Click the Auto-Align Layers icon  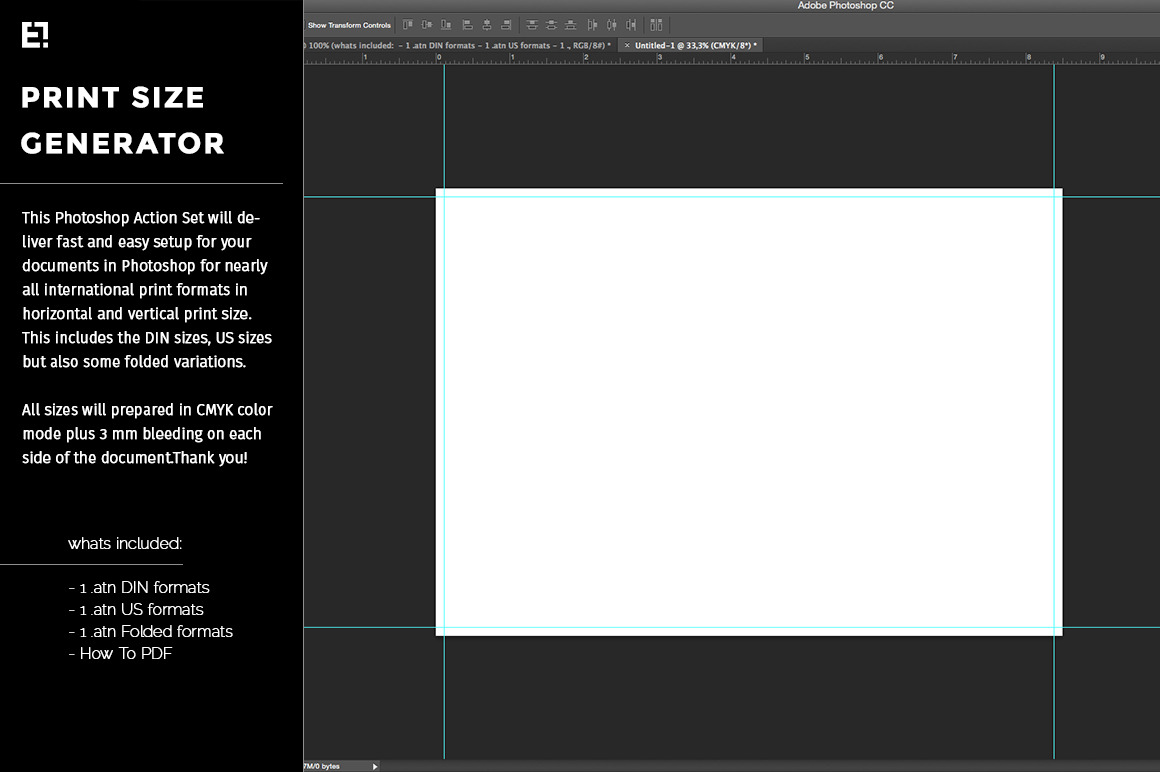pyautogui.click(x=656, y=25)
